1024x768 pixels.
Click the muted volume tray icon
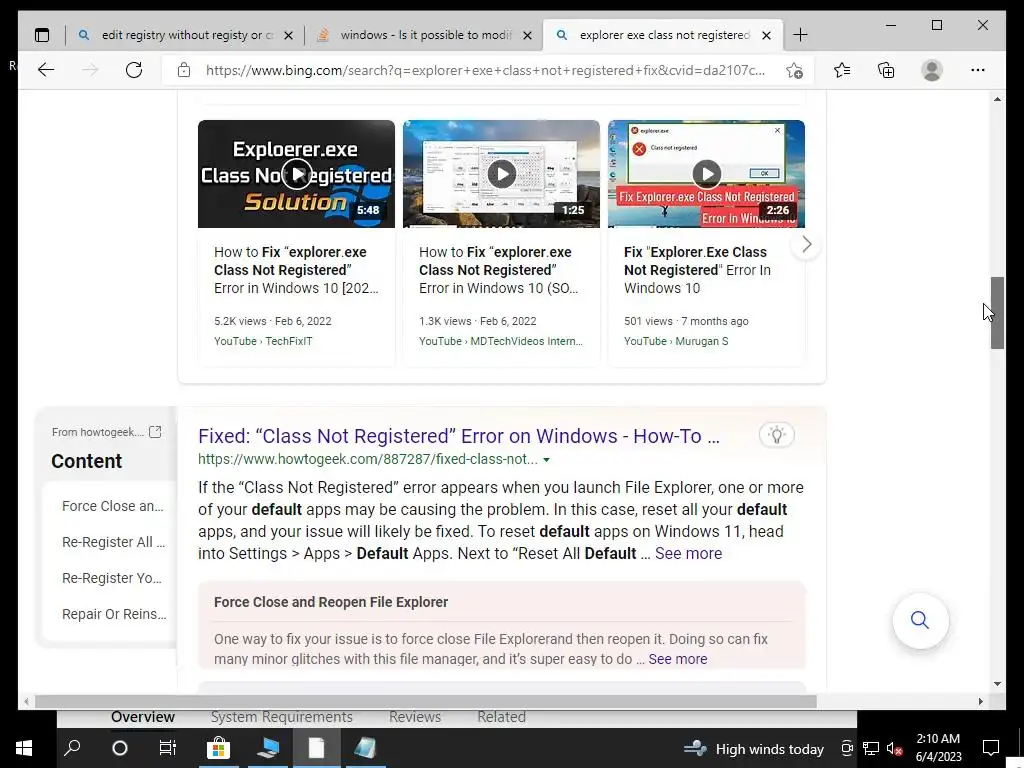894,748
